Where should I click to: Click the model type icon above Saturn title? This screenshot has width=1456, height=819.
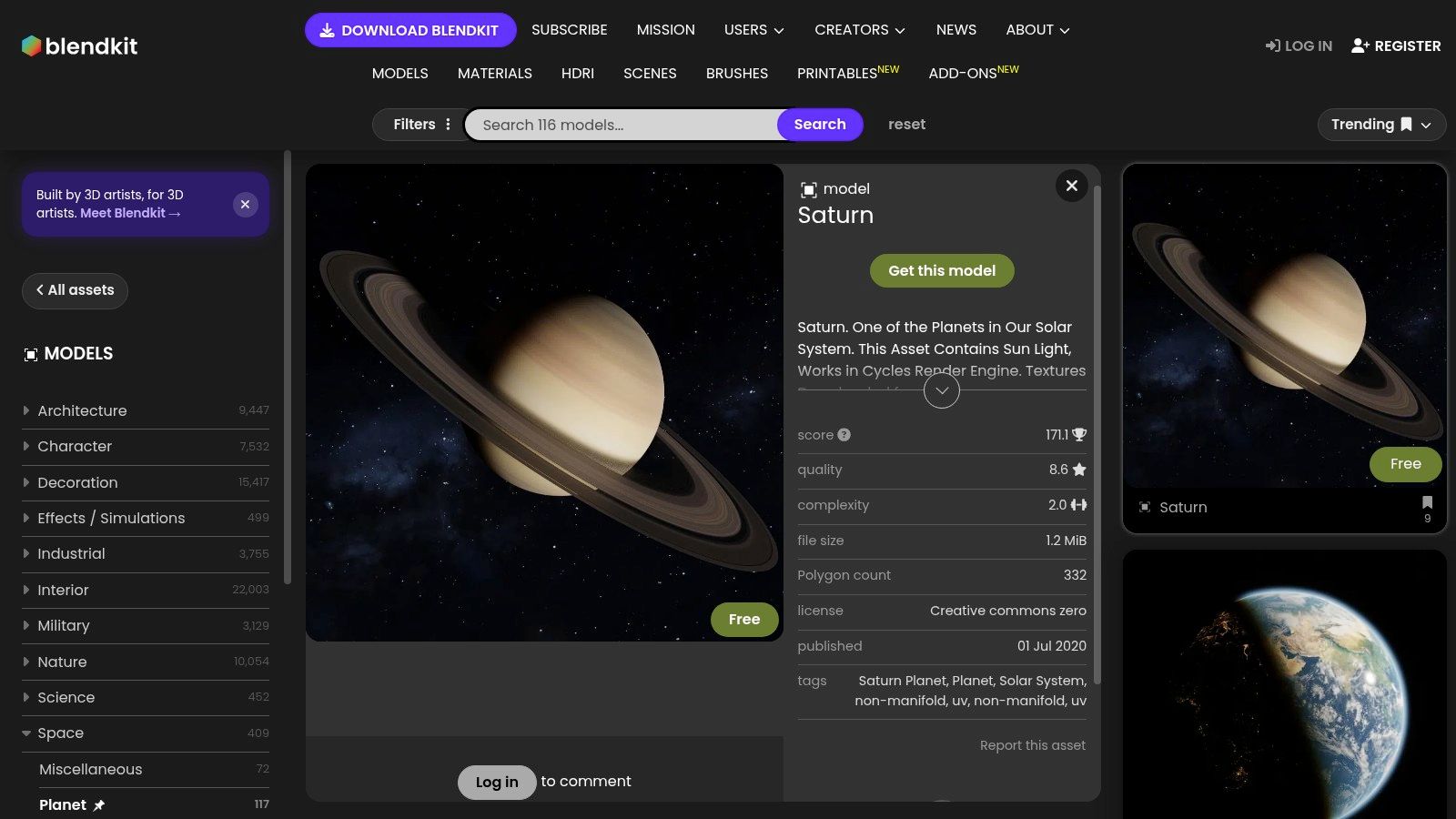coord(808,189)
